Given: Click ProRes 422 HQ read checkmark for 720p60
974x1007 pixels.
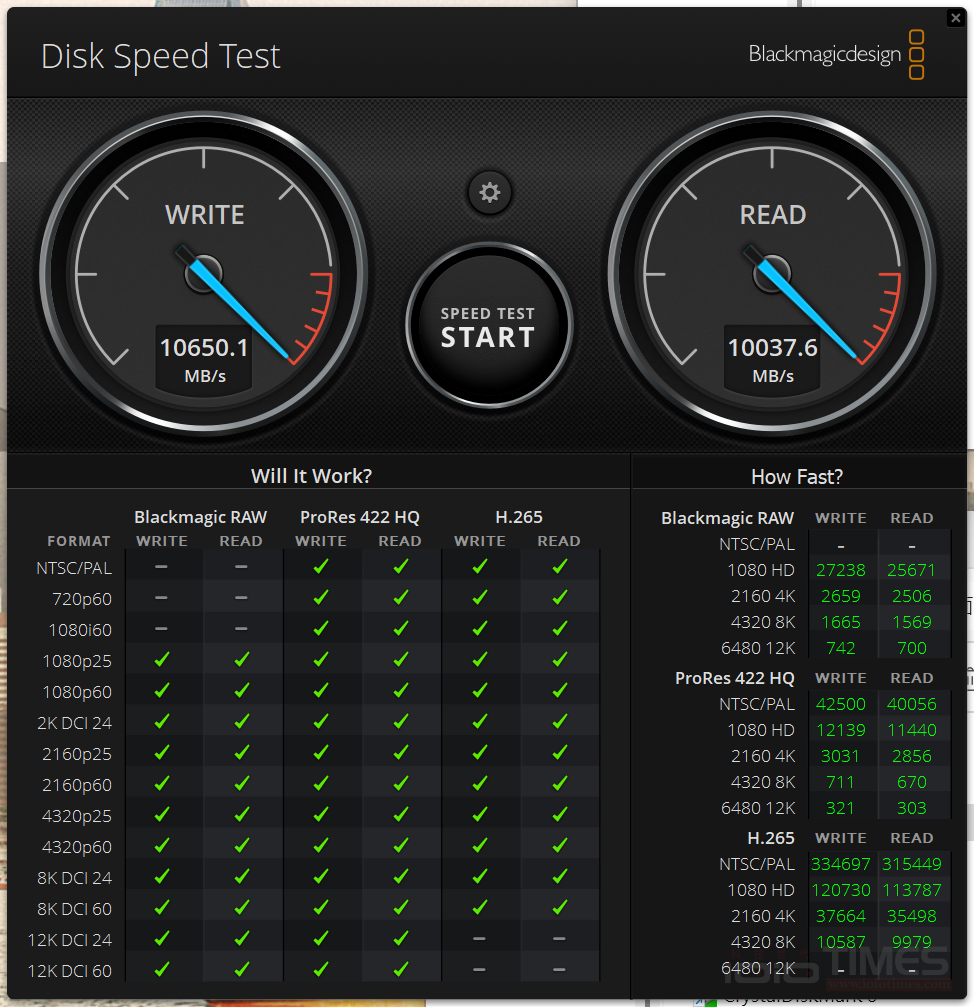Looking at the screenshot, I should point(401,597).
